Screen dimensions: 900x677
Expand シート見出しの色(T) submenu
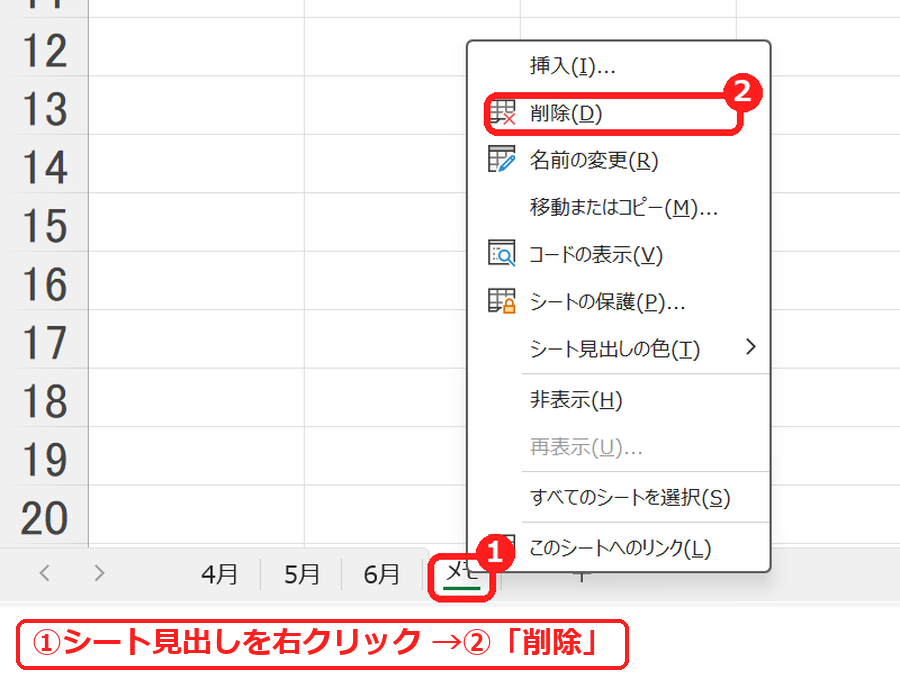(x=618, y=349)
